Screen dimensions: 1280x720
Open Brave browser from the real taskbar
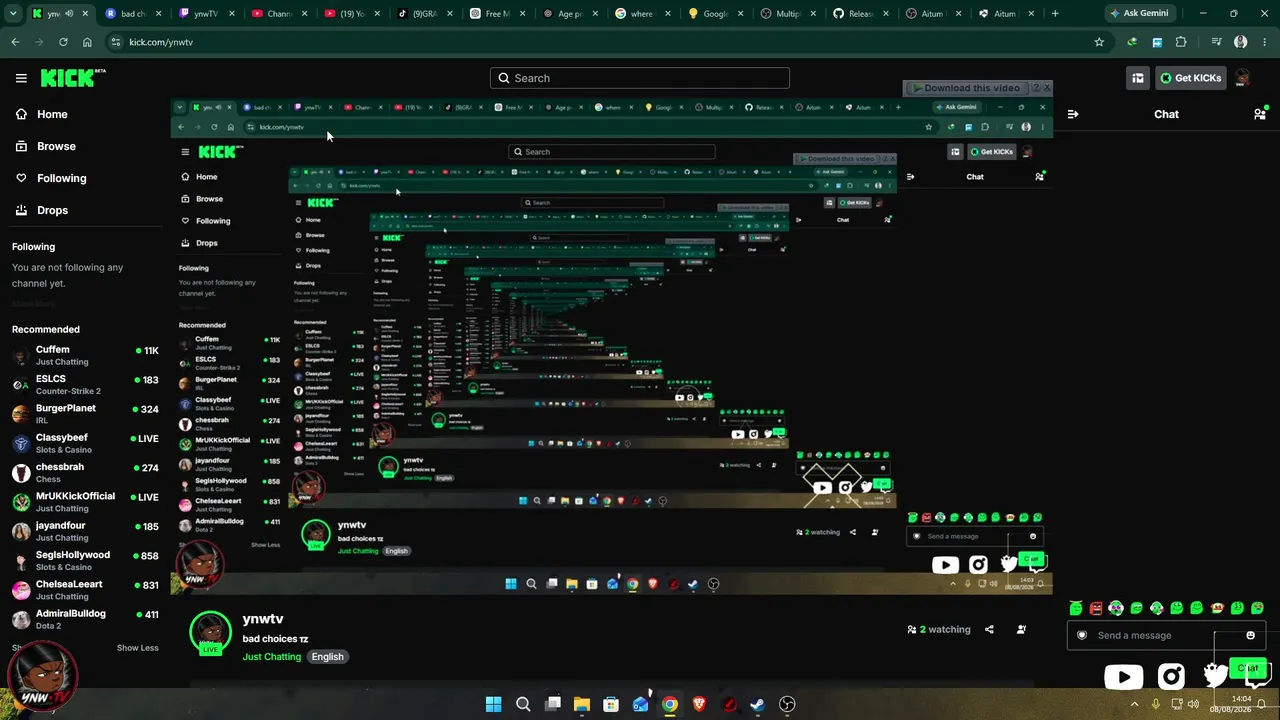tap(699, 704)
